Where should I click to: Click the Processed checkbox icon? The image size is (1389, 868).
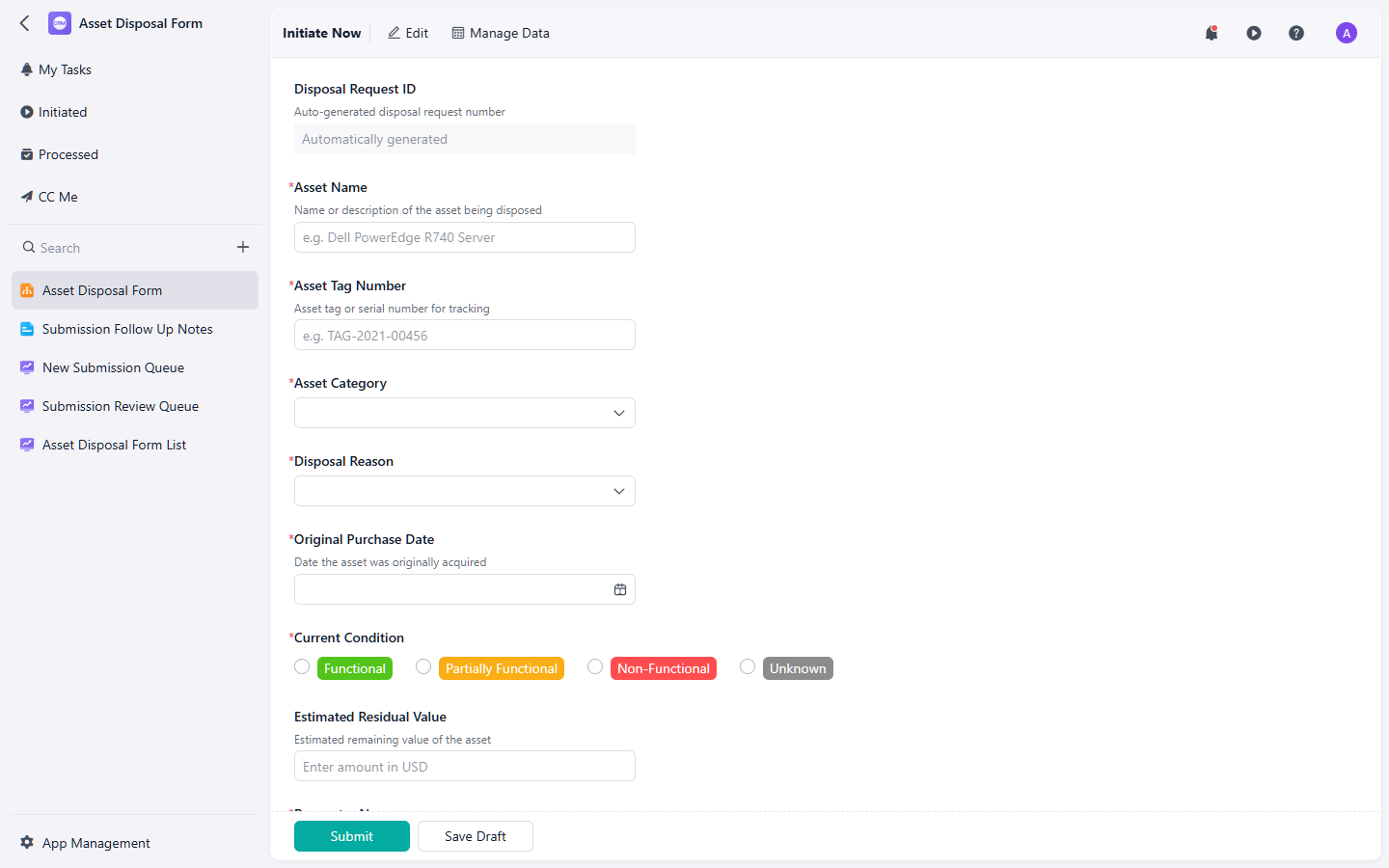[27, 154]
